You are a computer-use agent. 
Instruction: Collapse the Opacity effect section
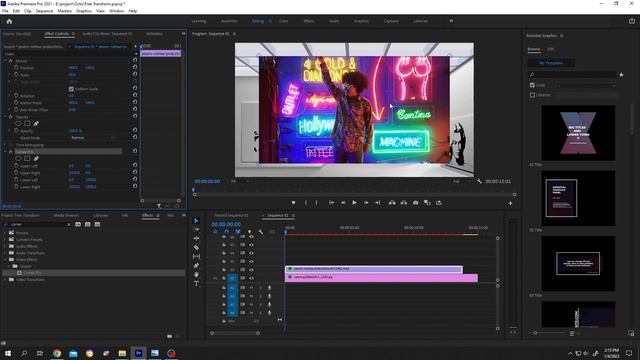click(5, 116)
